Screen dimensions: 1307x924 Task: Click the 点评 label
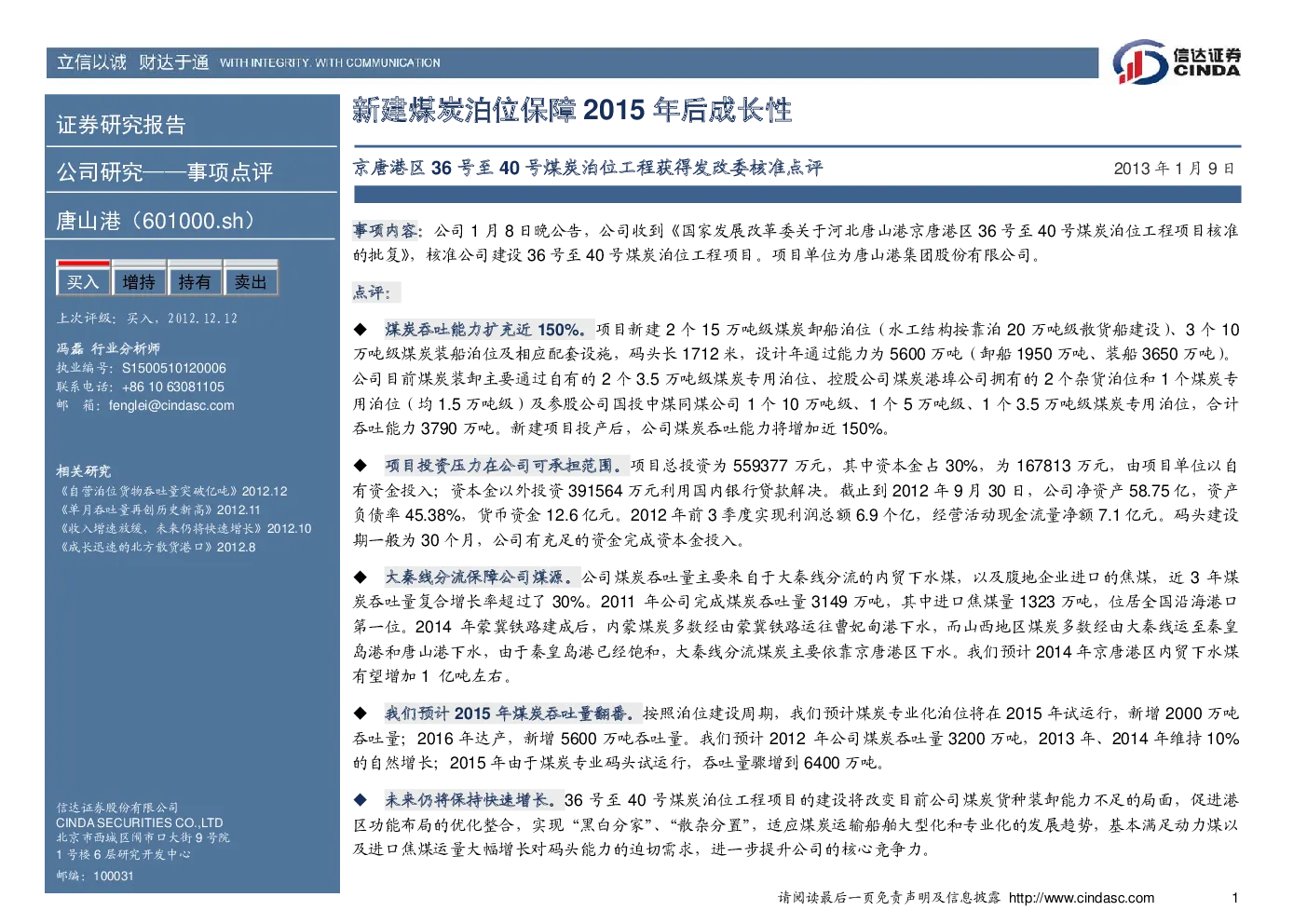point(374,292)
